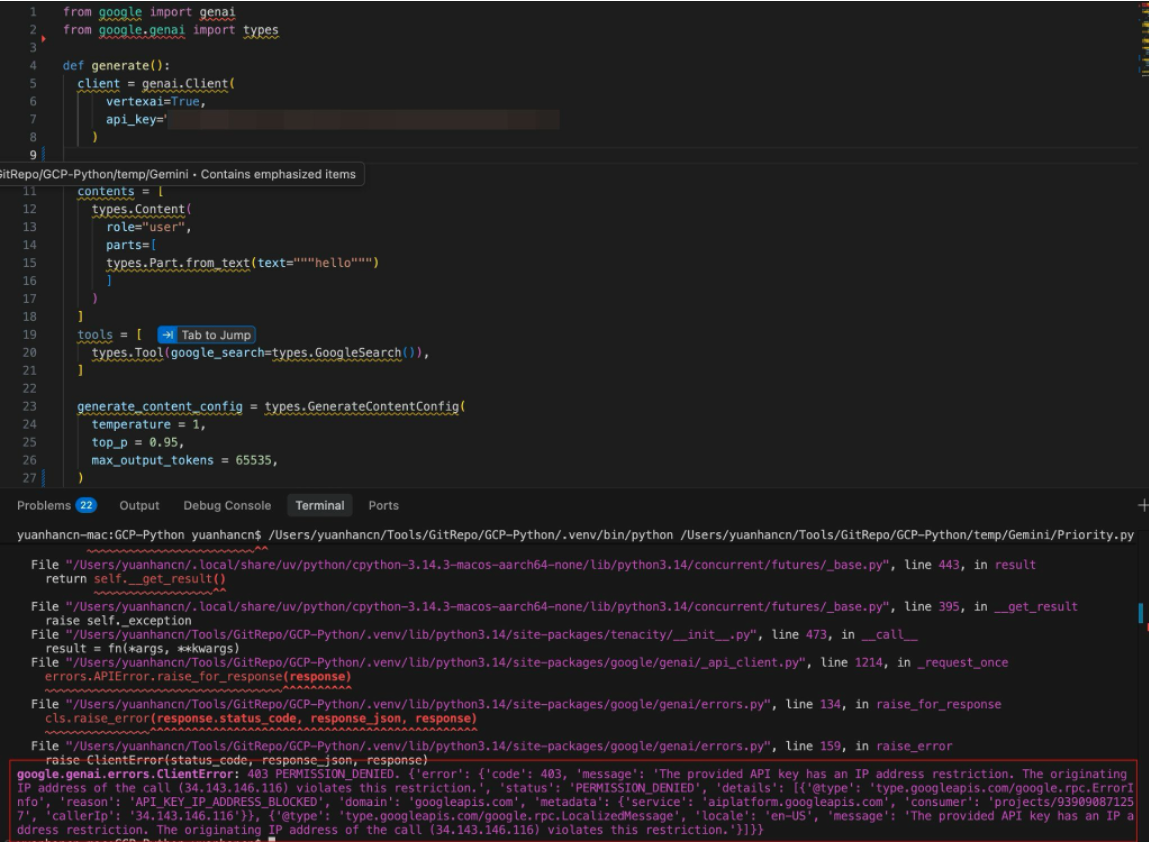Click line number 9 in the gutter
Viewport: 1149px width, 843px height.
(33, 155)
